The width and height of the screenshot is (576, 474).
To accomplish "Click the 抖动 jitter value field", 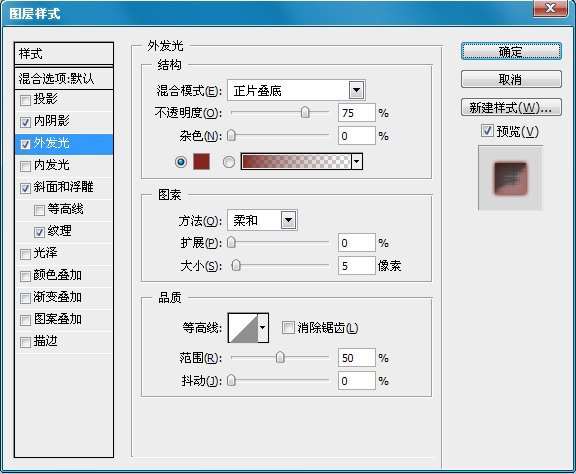I will 357,381.
